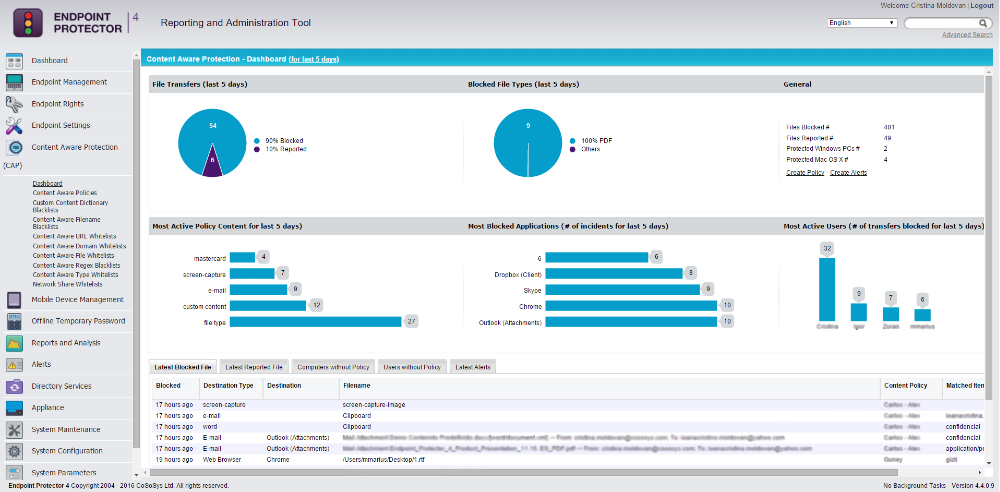
Task: Open Content Aware Type Whitelists item
Action: click(76, 275)
